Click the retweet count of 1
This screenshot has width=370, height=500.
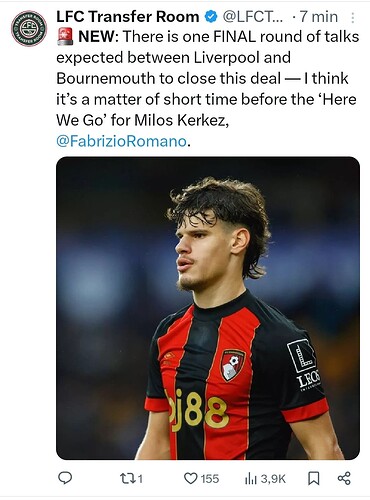(x=140, y=479)
